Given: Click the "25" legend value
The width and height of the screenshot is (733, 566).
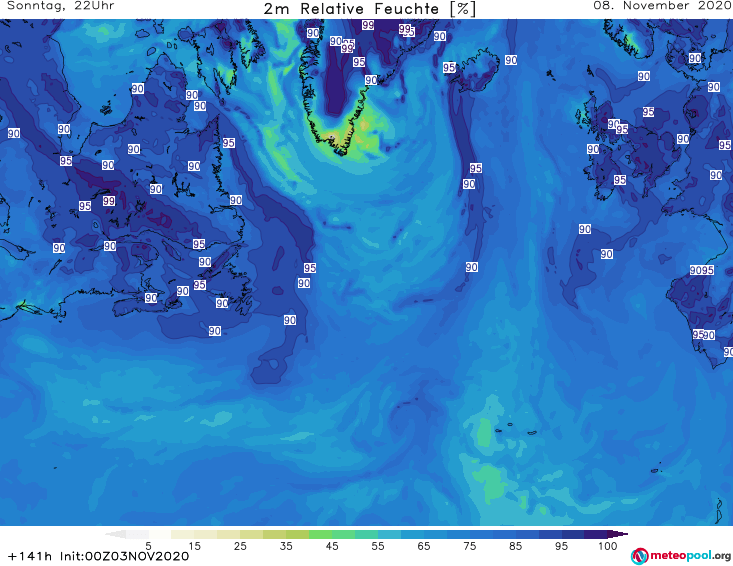Looking at the screenshot, I should pos(240,546).
